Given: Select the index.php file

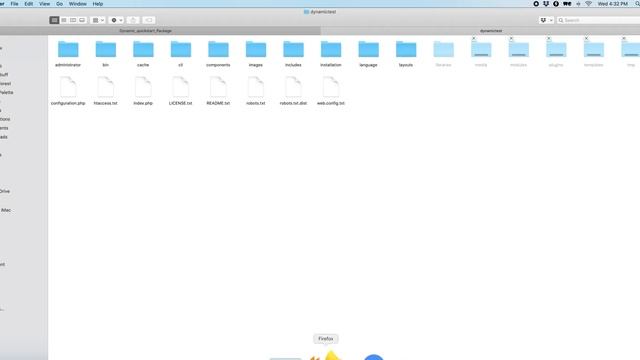Looking at the screenshot, I should pos(143,87).
